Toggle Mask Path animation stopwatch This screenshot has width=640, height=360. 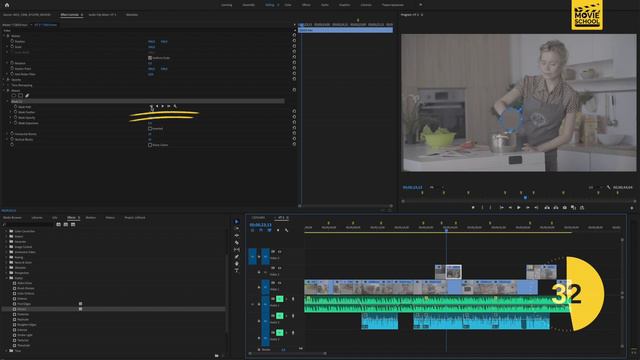16,107
